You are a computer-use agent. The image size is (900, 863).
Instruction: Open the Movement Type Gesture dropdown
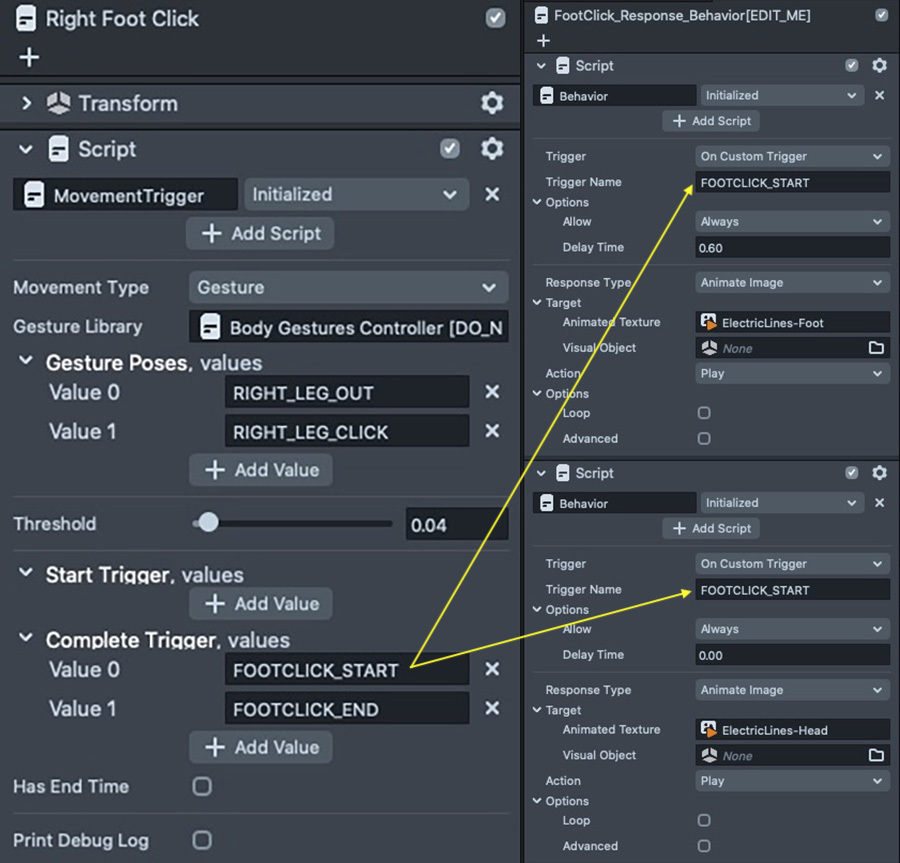[347, 288]
